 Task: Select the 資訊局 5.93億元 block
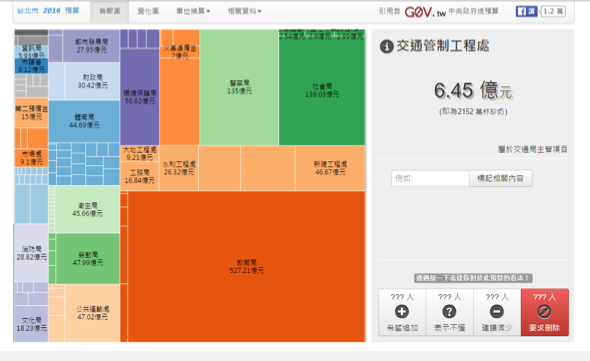pyautogui.click(x=32, y=52)
